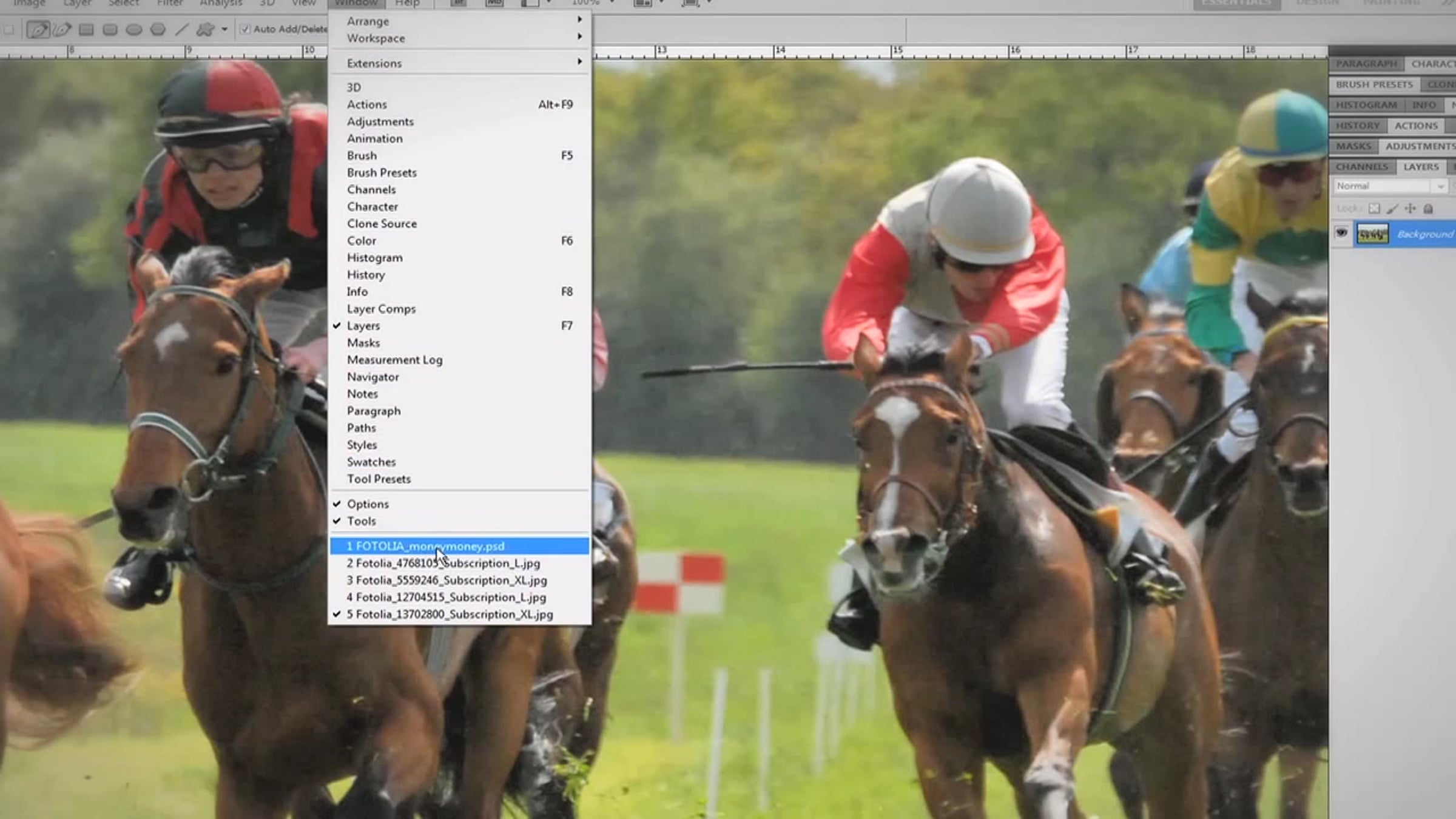Select the Pen tool in options bar
Viewport: 1456px width, 819px height.
pyautogui.click(x=38, y=29)
